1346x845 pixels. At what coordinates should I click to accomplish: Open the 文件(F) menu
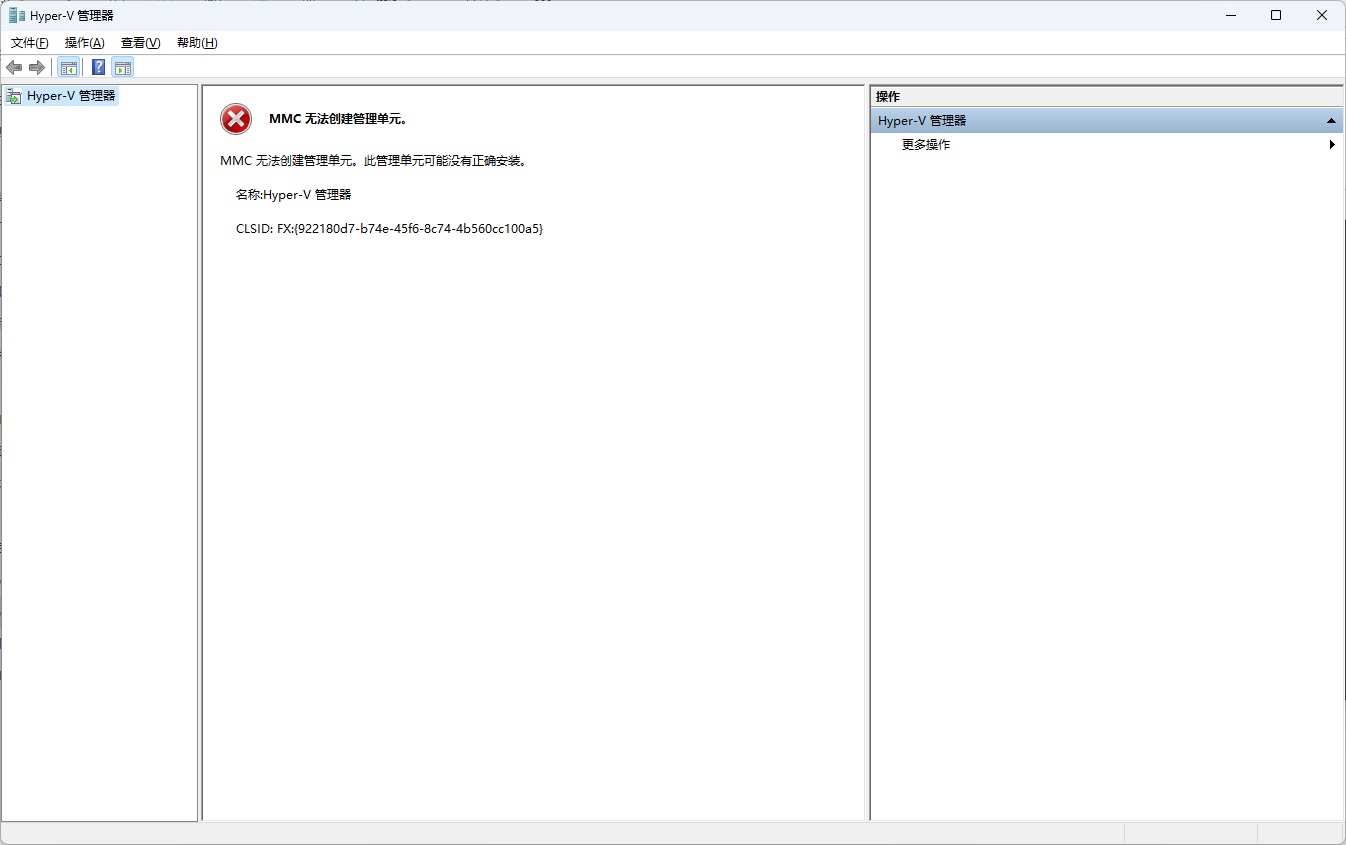point(30,43)
